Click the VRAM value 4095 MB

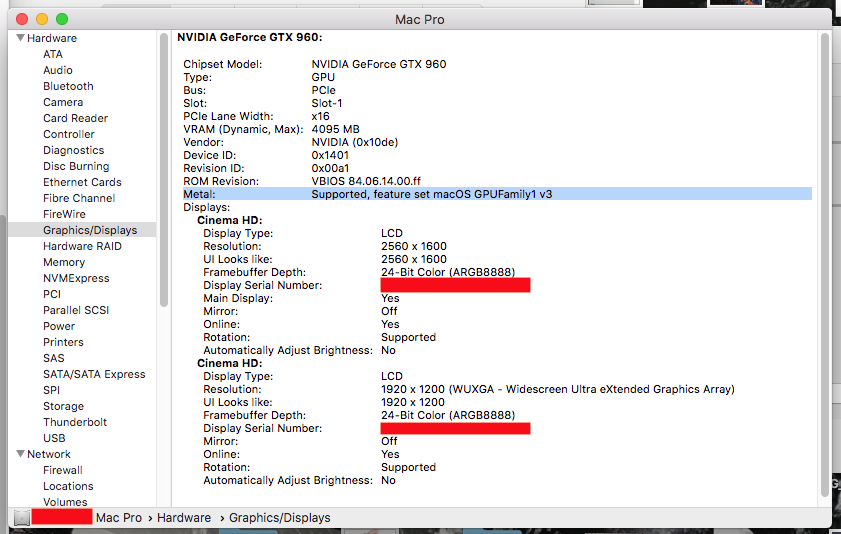click(335, 129)
